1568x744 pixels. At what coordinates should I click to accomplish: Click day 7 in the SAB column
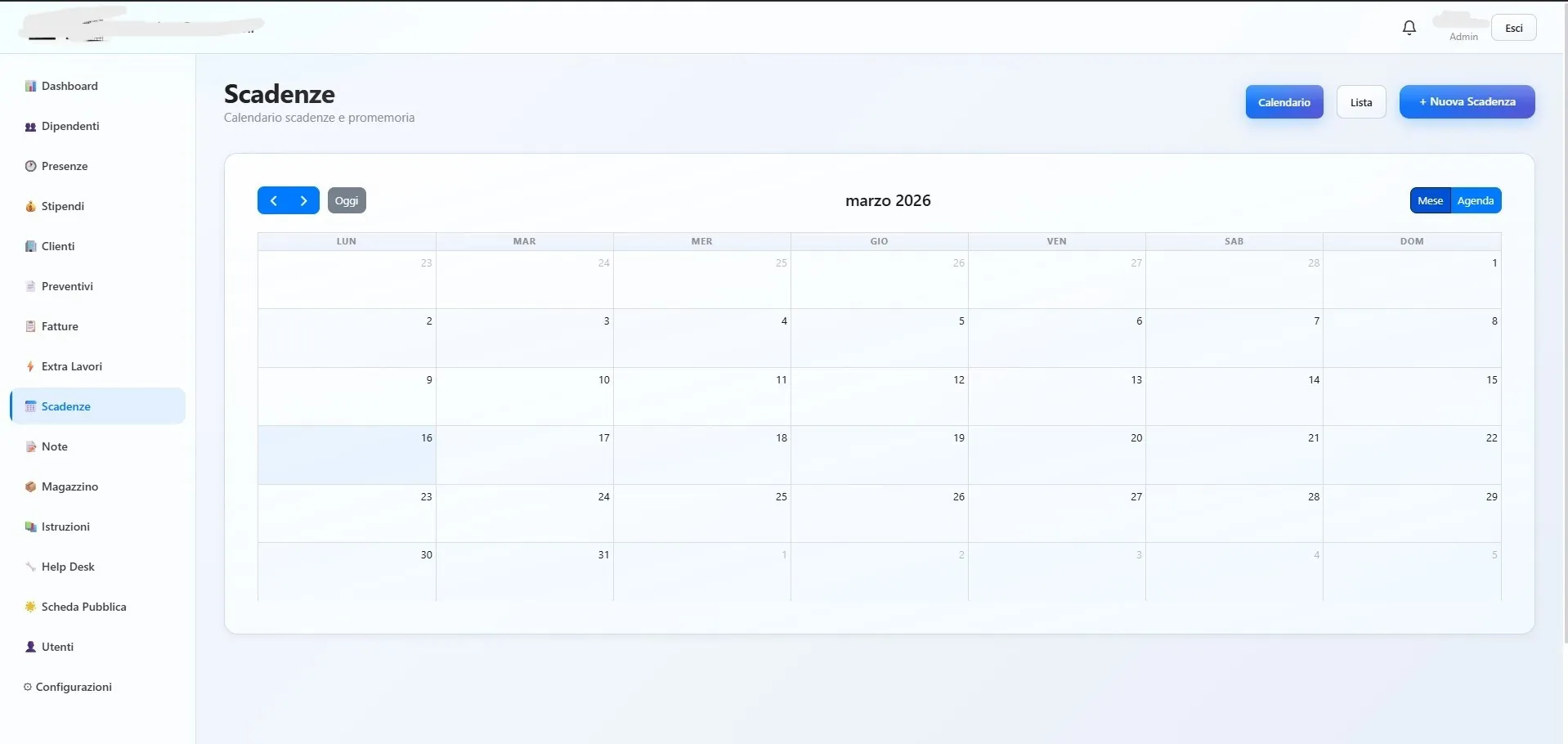[1234, 338]
